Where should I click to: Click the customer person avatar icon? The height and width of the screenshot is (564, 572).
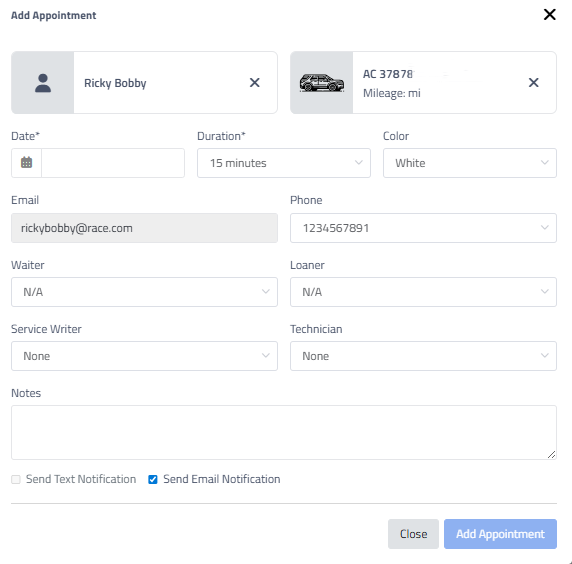[x=43, y=83]
